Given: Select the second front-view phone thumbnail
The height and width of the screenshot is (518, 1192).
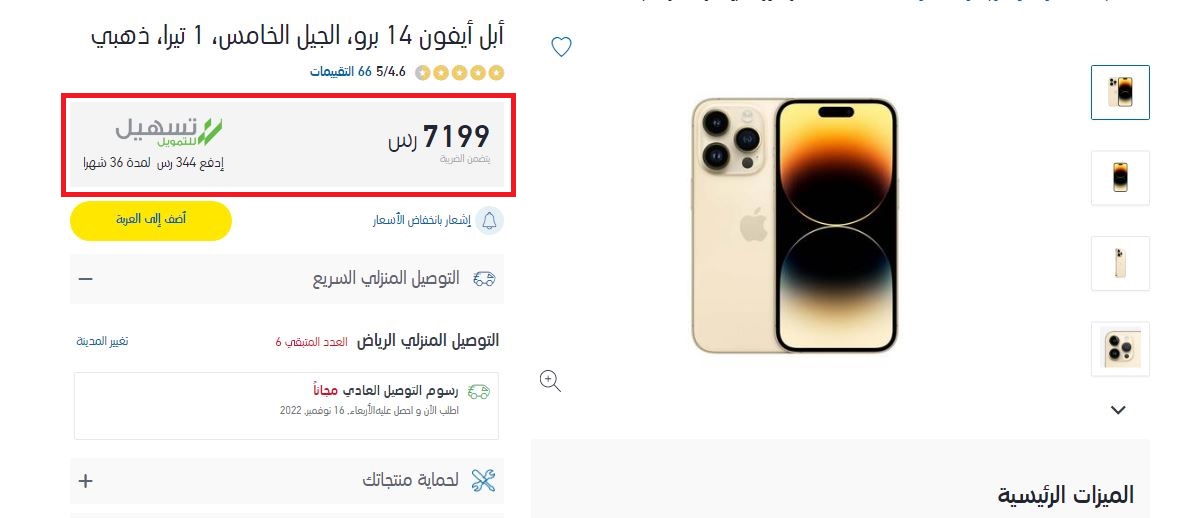Looking at the screenshot, I should [1120, 178].
